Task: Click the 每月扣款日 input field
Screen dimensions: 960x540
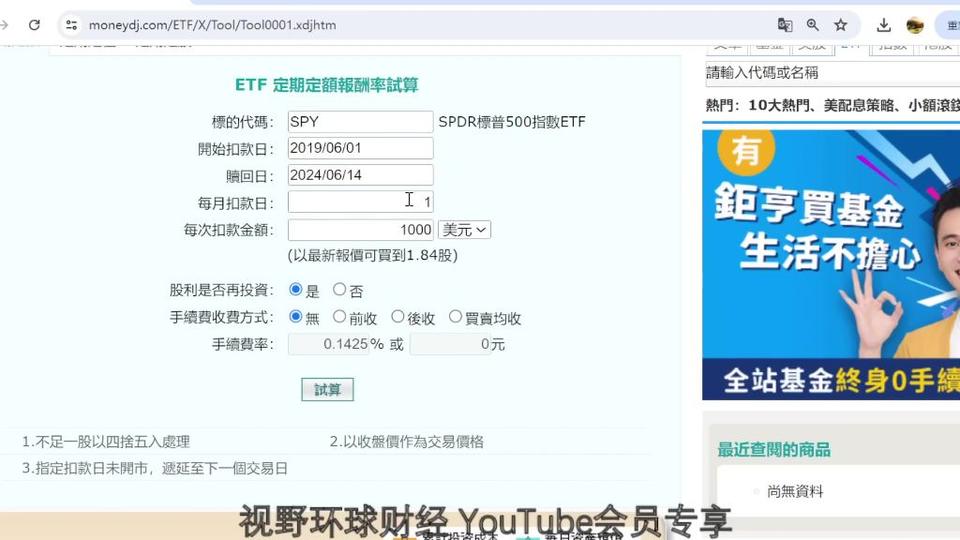Action: (x=361, y=202)
